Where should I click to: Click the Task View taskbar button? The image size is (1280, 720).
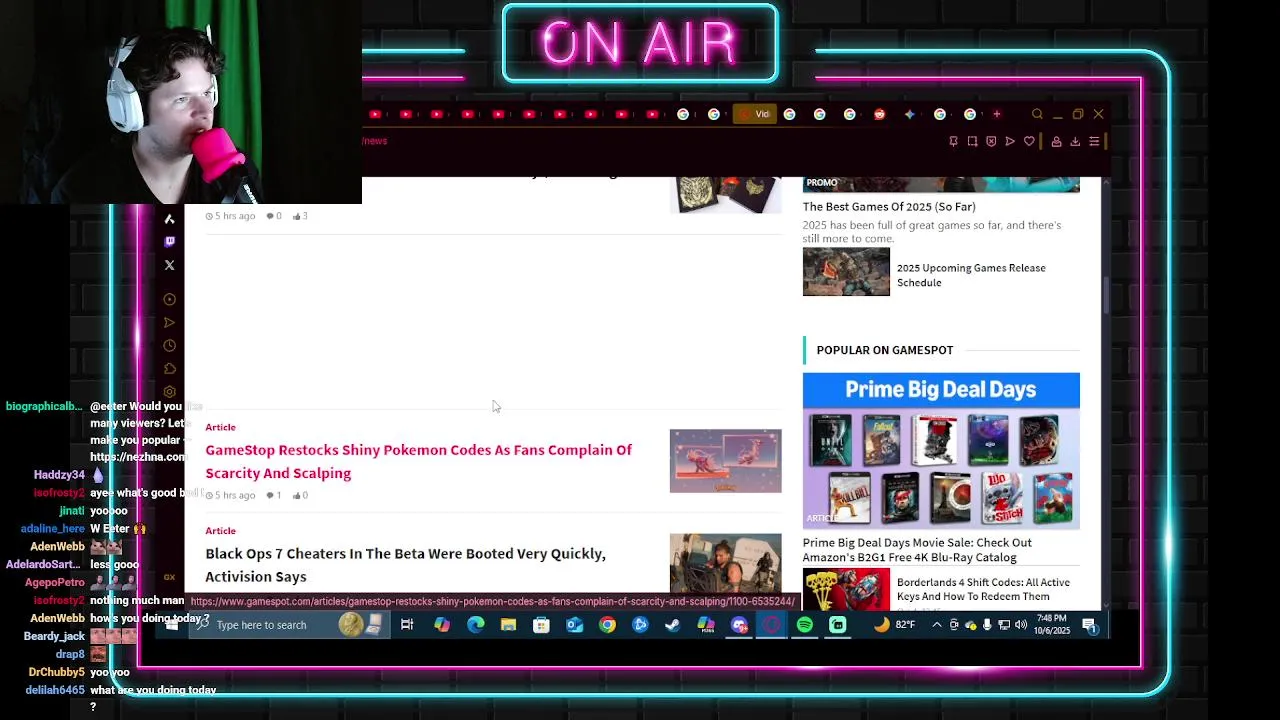(x=407, y=625)
